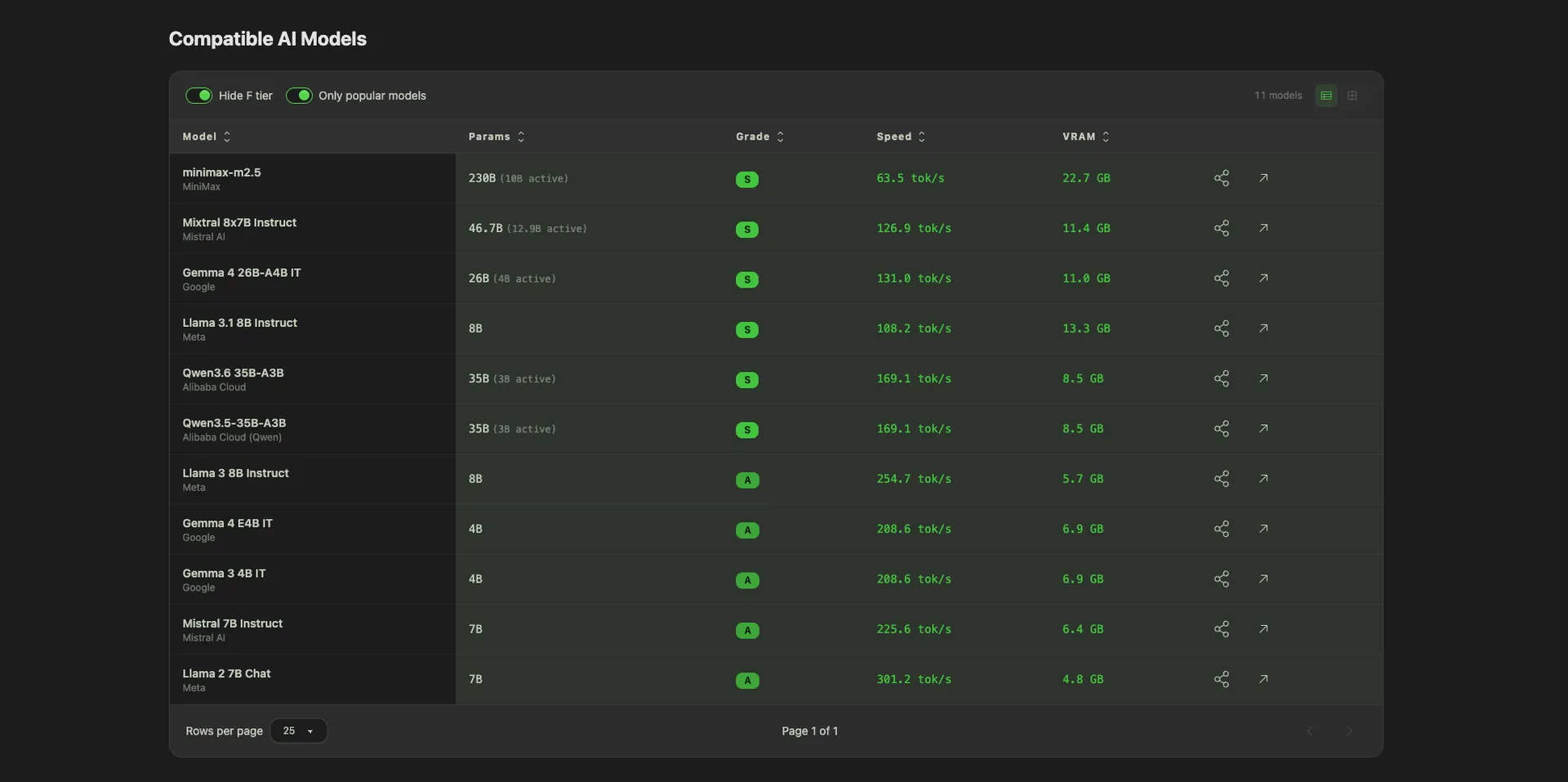Sort the table by Grade
This screenshot has height=782, width=1568.
[759, 136]
